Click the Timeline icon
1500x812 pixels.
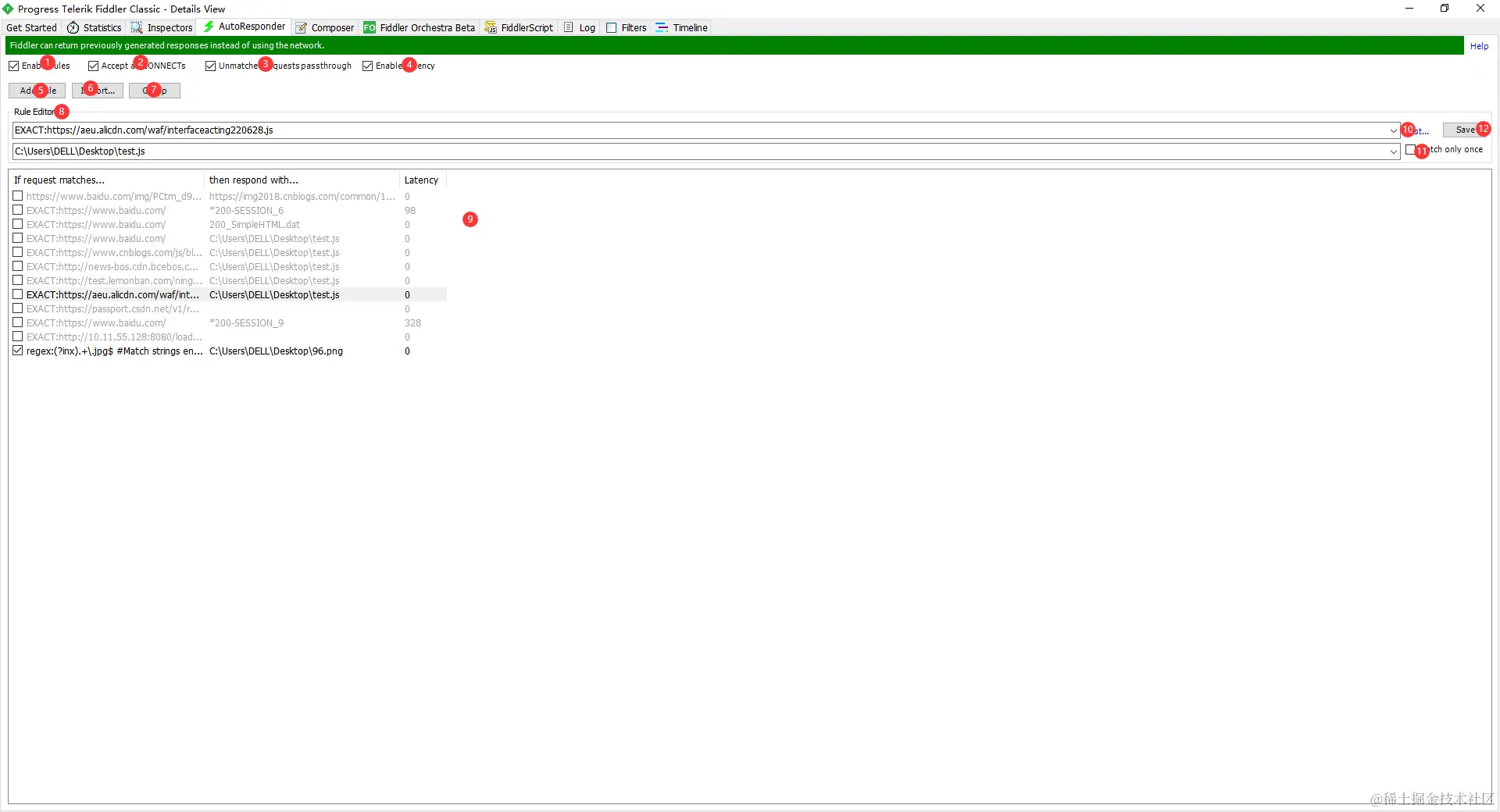point(662,27)
